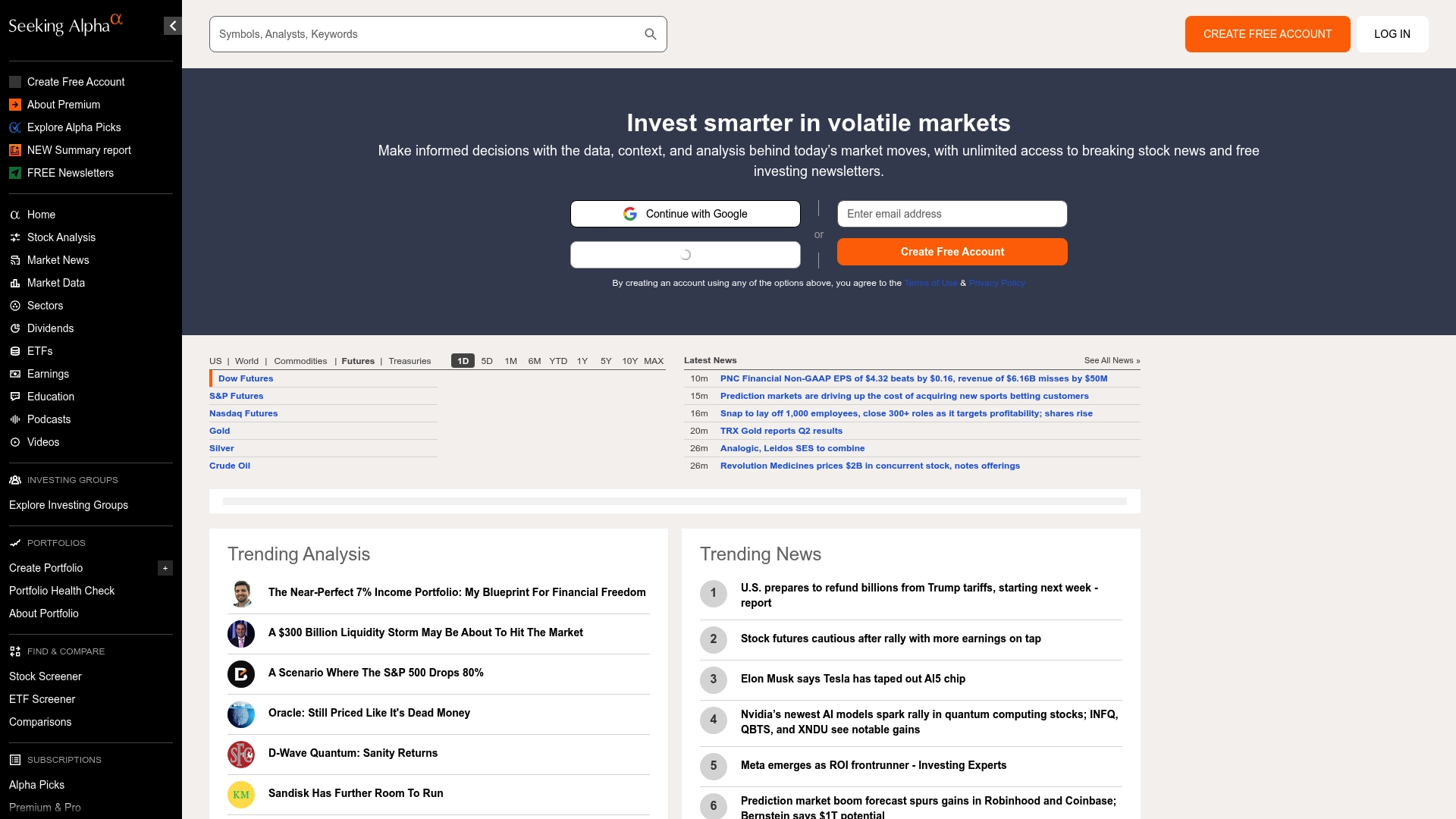Click Continue with Google button

point(685,214)
